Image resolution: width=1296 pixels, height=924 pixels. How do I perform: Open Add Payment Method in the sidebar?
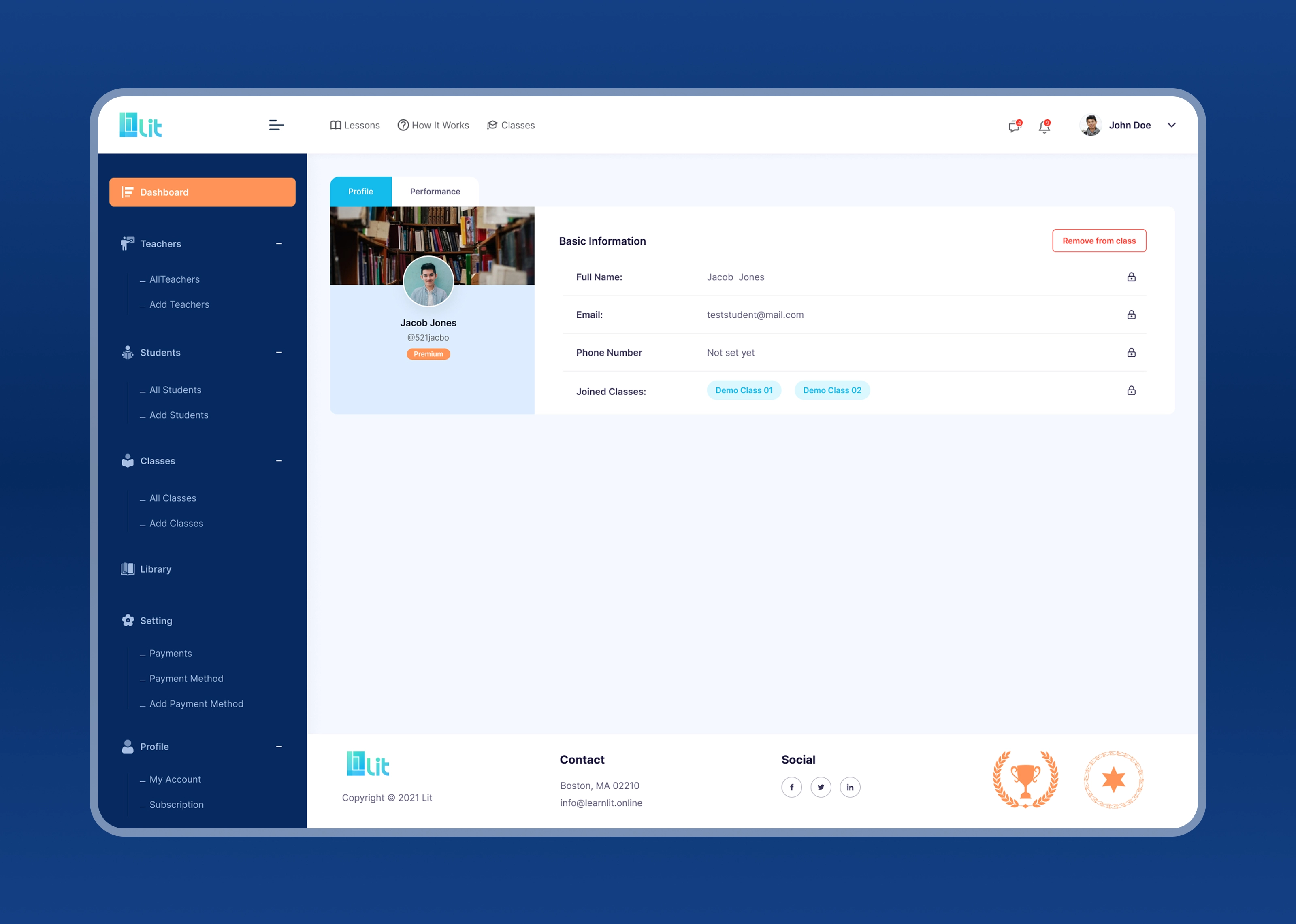pyautogui.click(x=196, y=704)
